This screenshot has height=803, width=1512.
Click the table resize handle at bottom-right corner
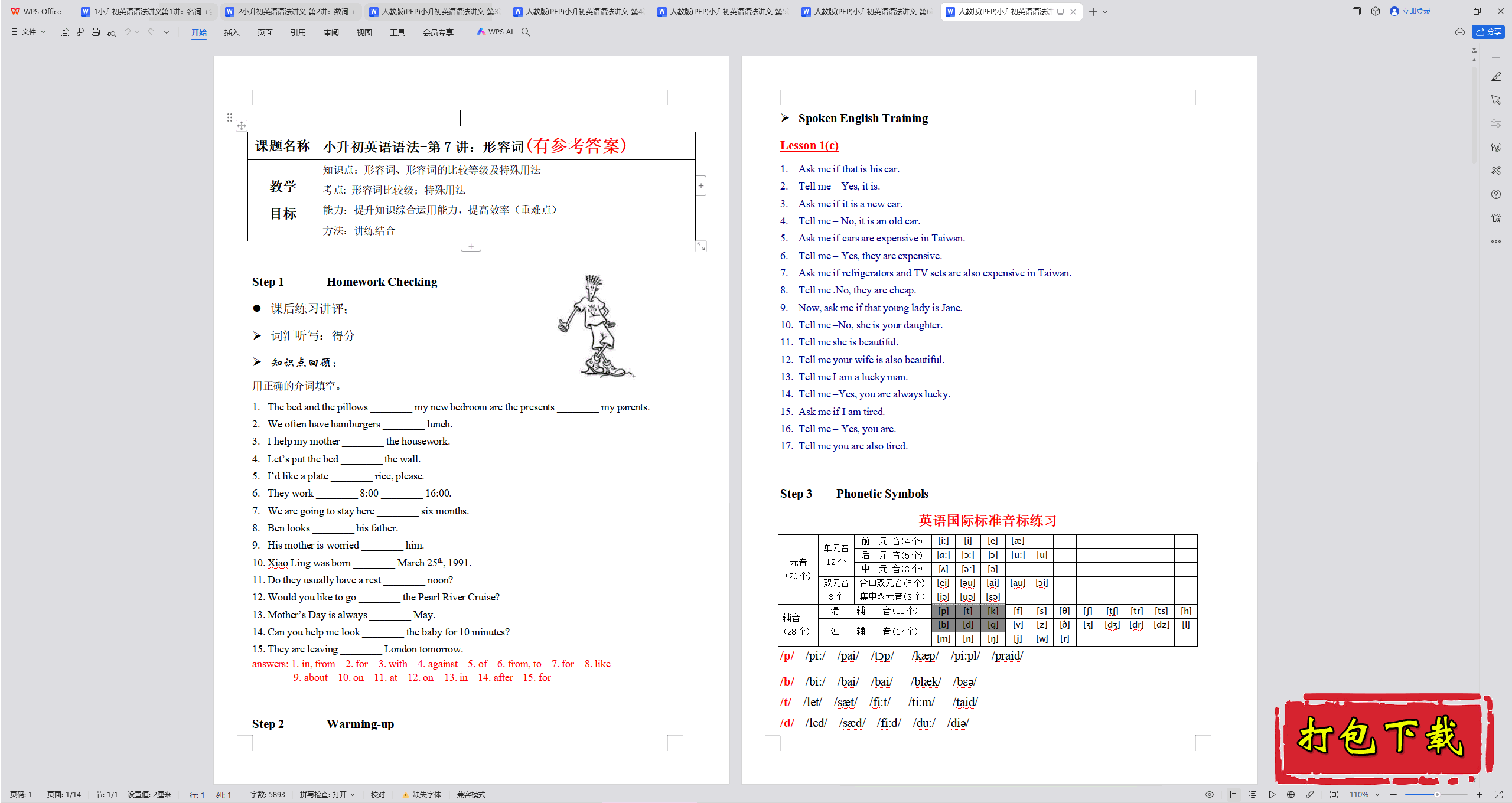[x=701, y=246]
